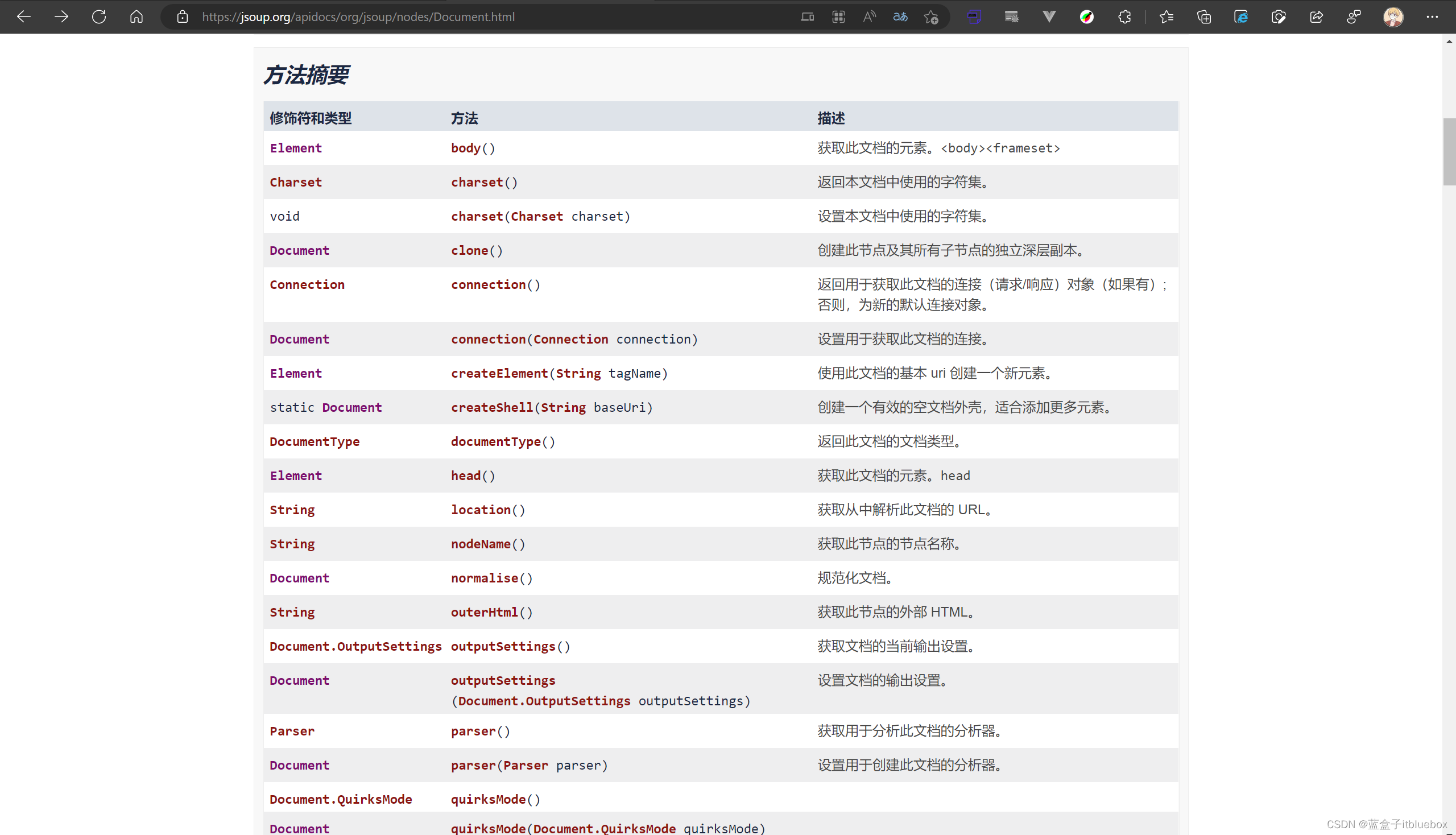Reload the page with refresh icon

pos(98,16)
